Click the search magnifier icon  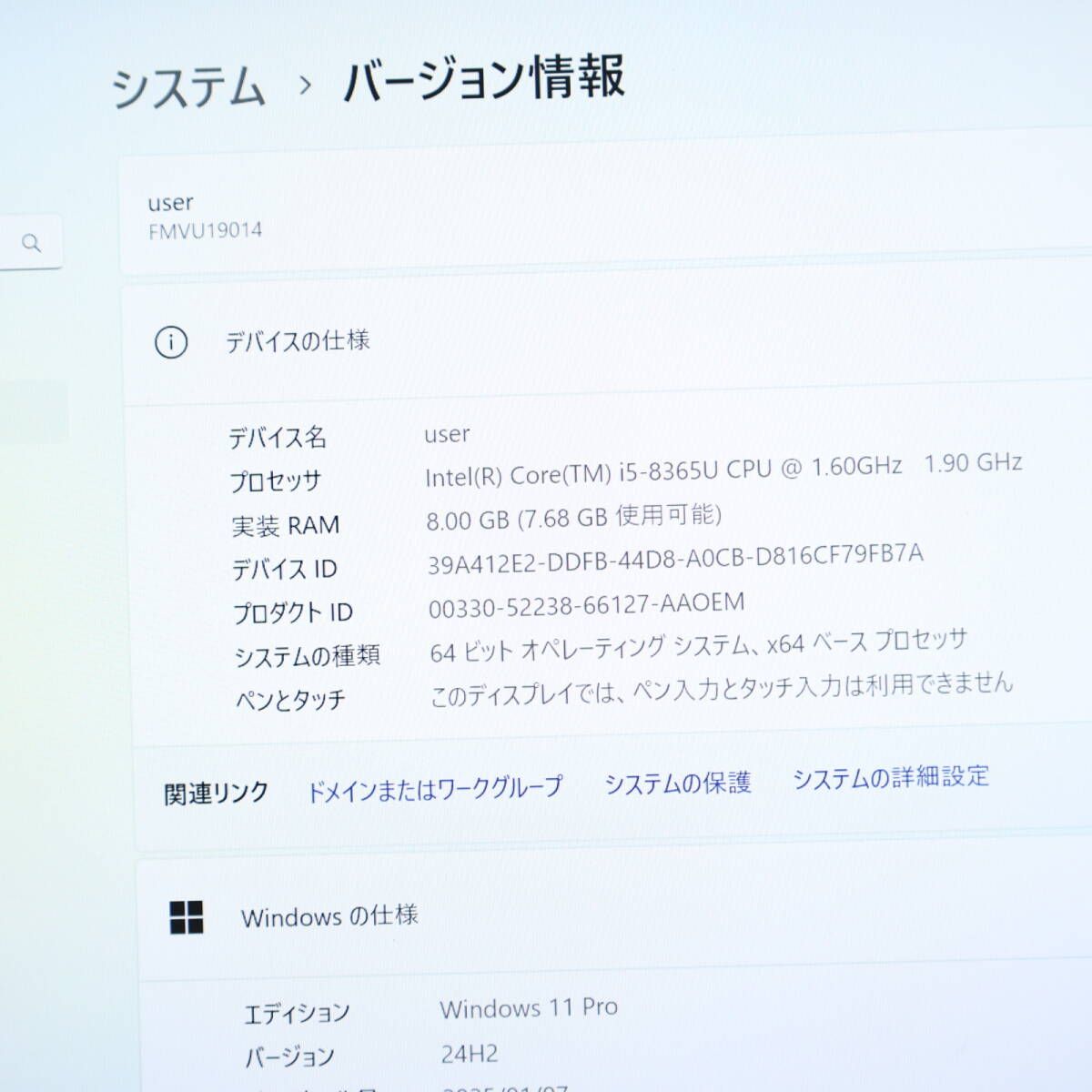tap(32, 243)
